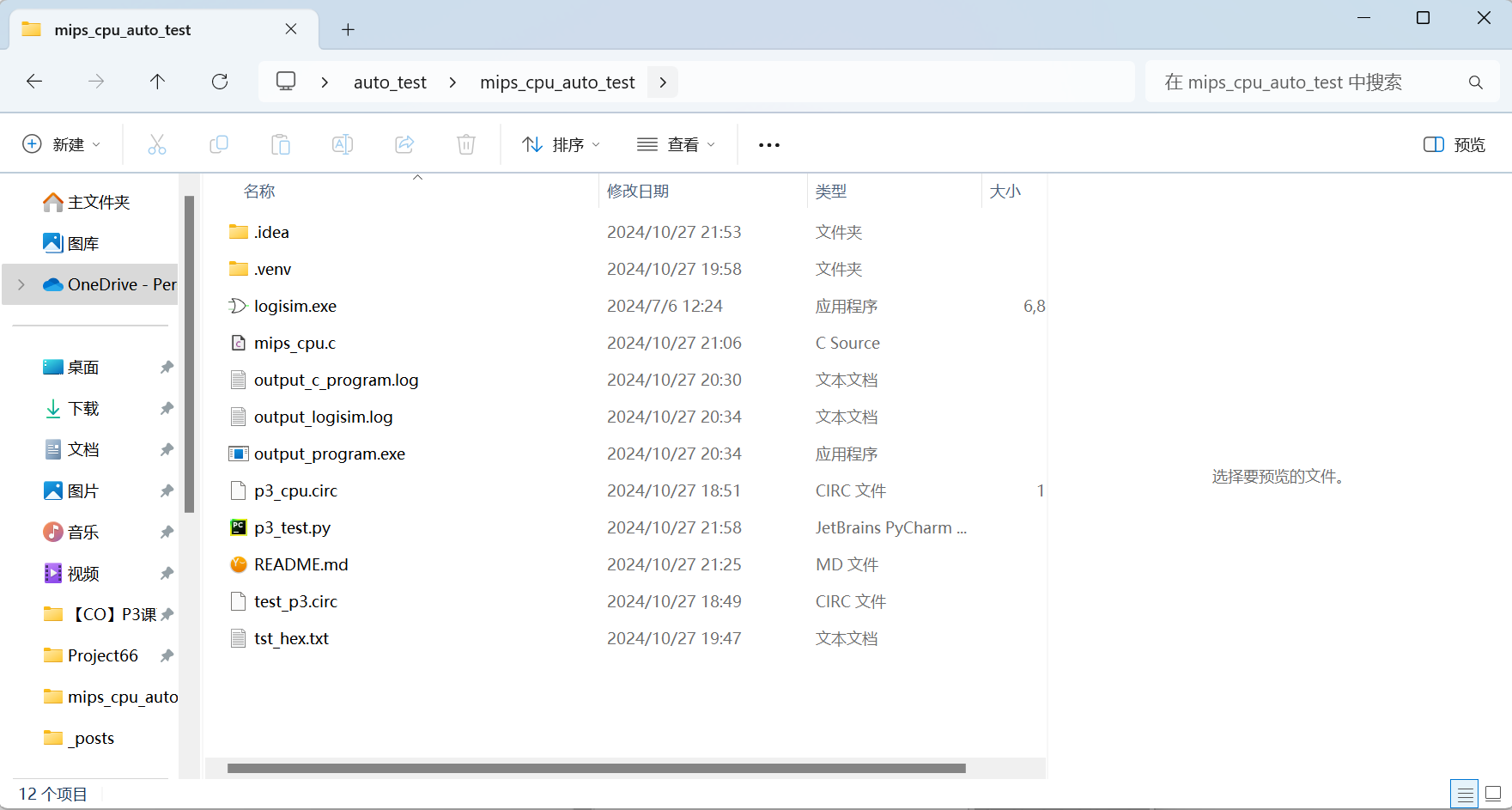Click the Delete (trash) icon
The width and height of the screenshot is (1512, 810).
pos(466,143)
